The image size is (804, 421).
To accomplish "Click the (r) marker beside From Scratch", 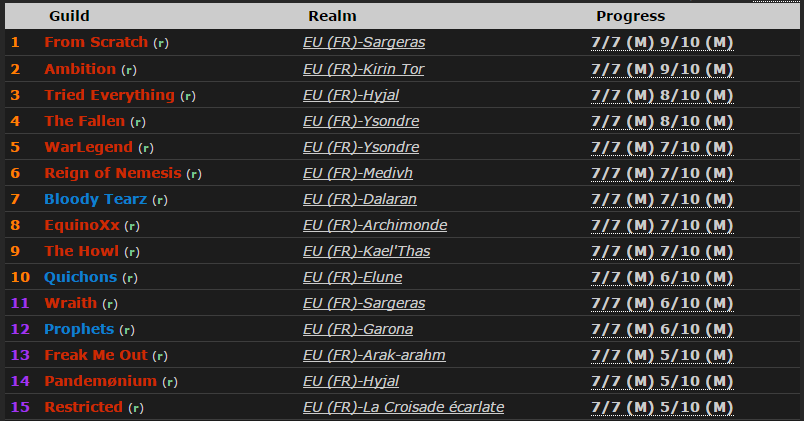I will coord(159,44).
